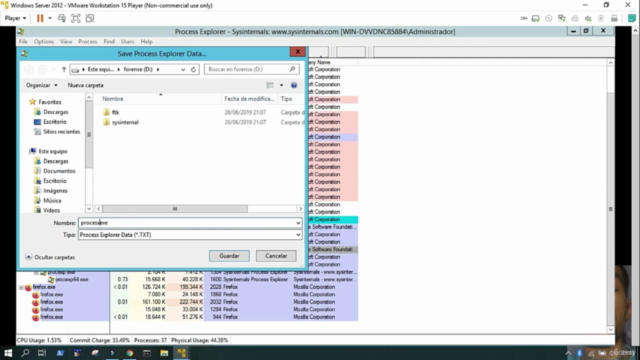The width and height of the screenshot is (640, 360).
Task: Click the send Ctrl+Alt+Del icon
Action: click(62, 18)
